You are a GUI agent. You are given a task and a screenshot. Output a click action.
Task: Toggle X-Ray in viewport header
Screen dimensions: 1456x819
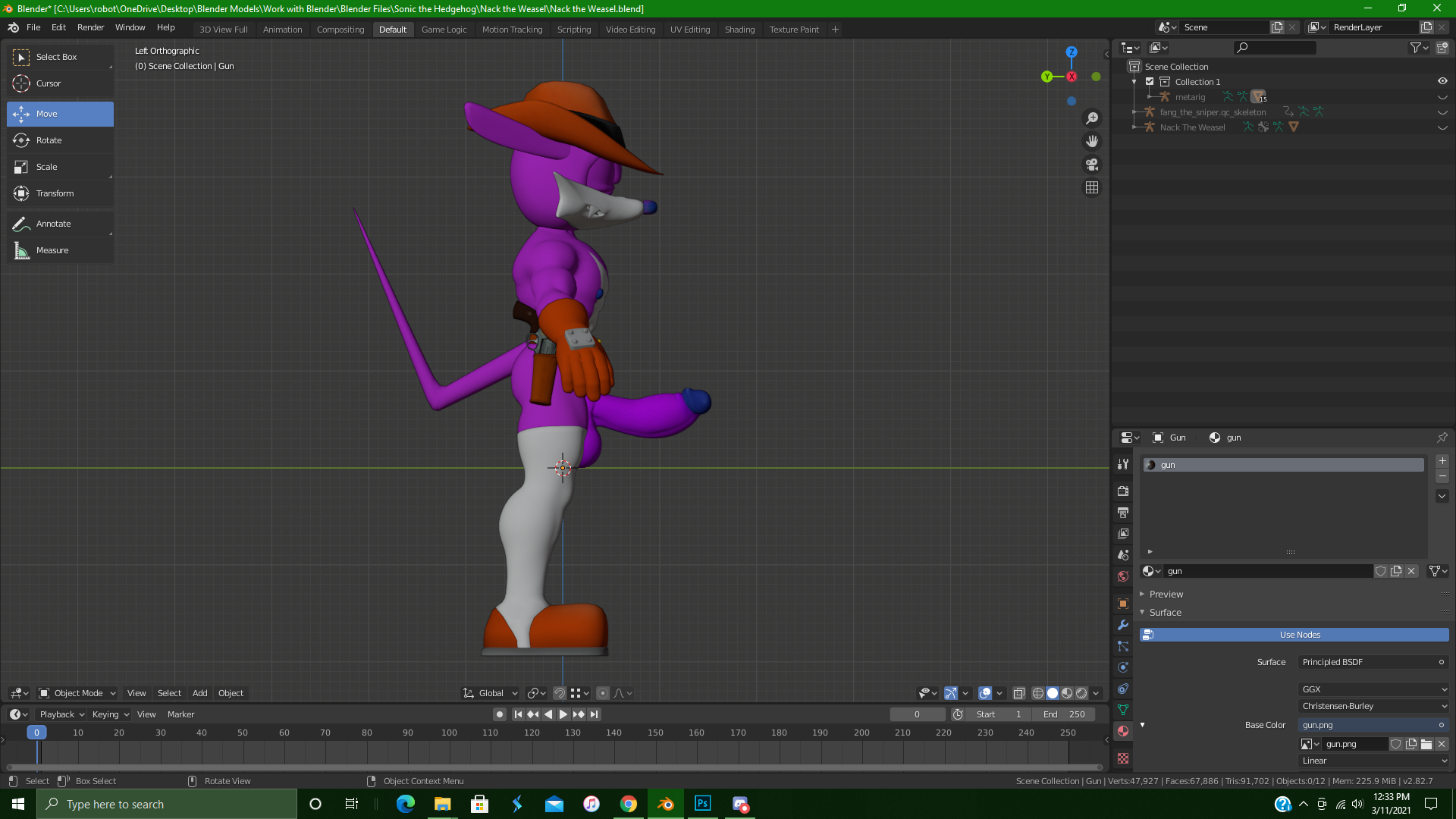(x=1018, y=693)
